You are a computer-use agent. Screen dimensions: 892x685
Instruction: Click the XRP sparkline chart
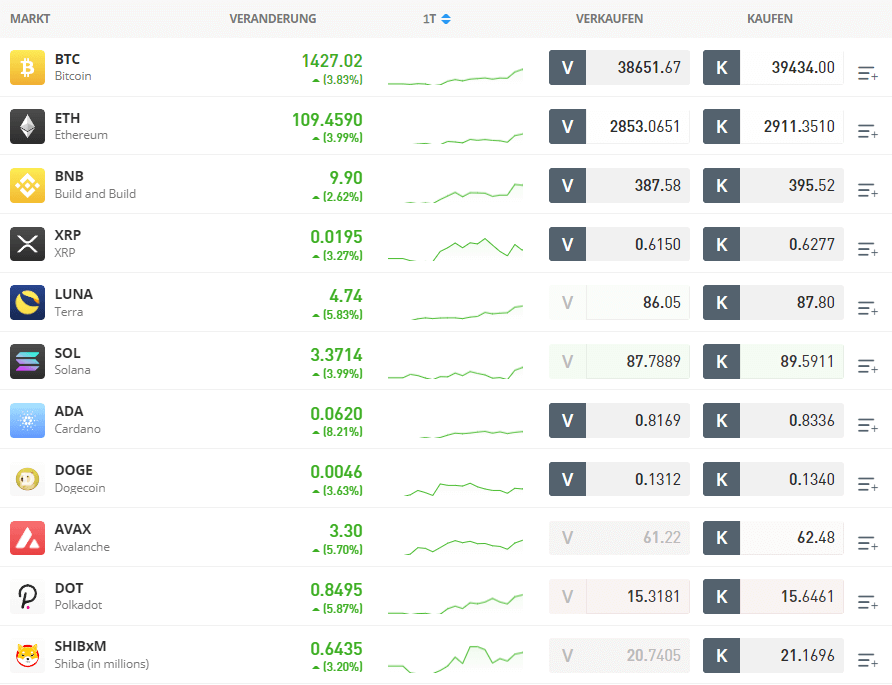[455, 249]
